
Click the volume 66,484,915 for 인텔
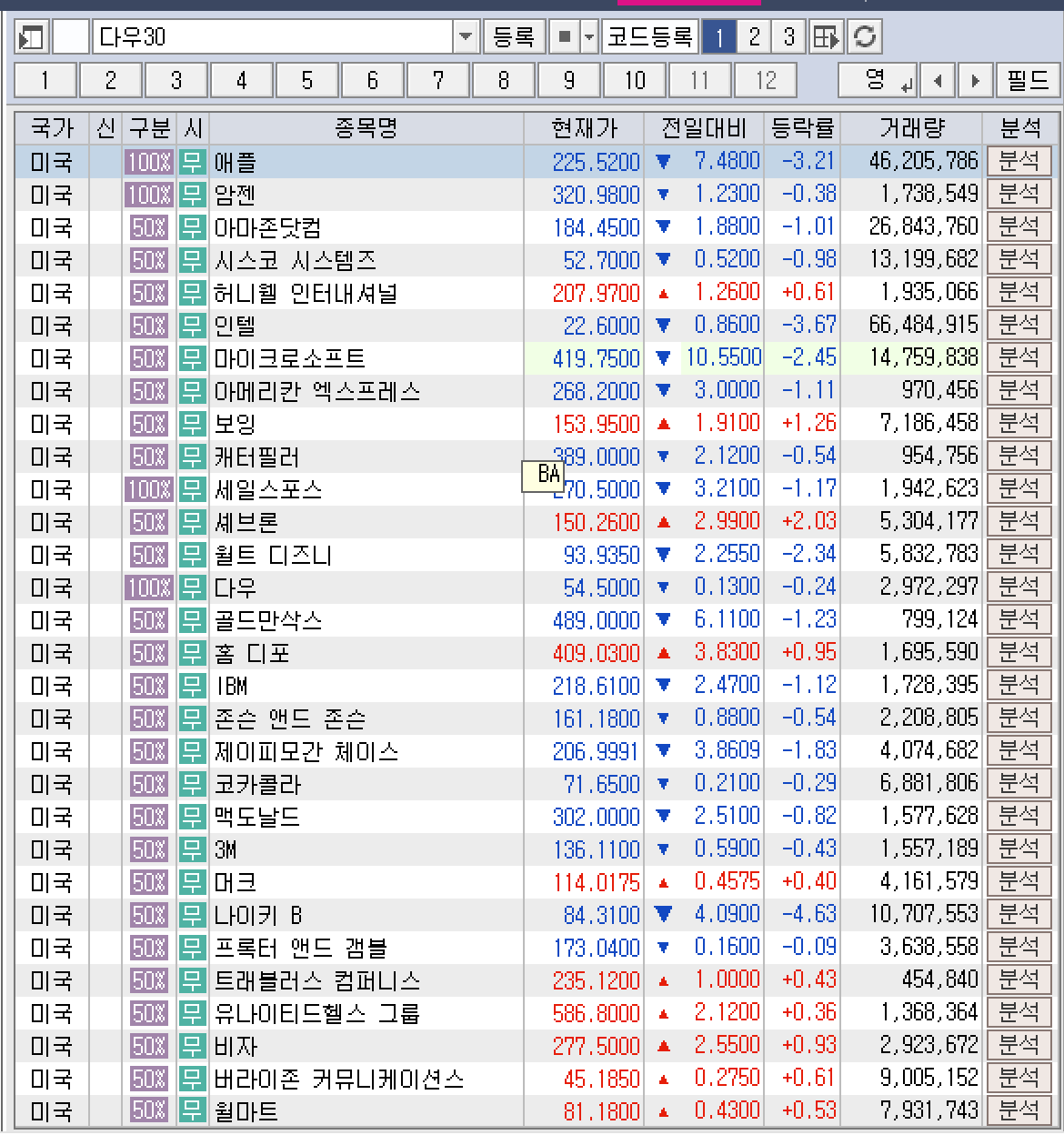(923, 326)
